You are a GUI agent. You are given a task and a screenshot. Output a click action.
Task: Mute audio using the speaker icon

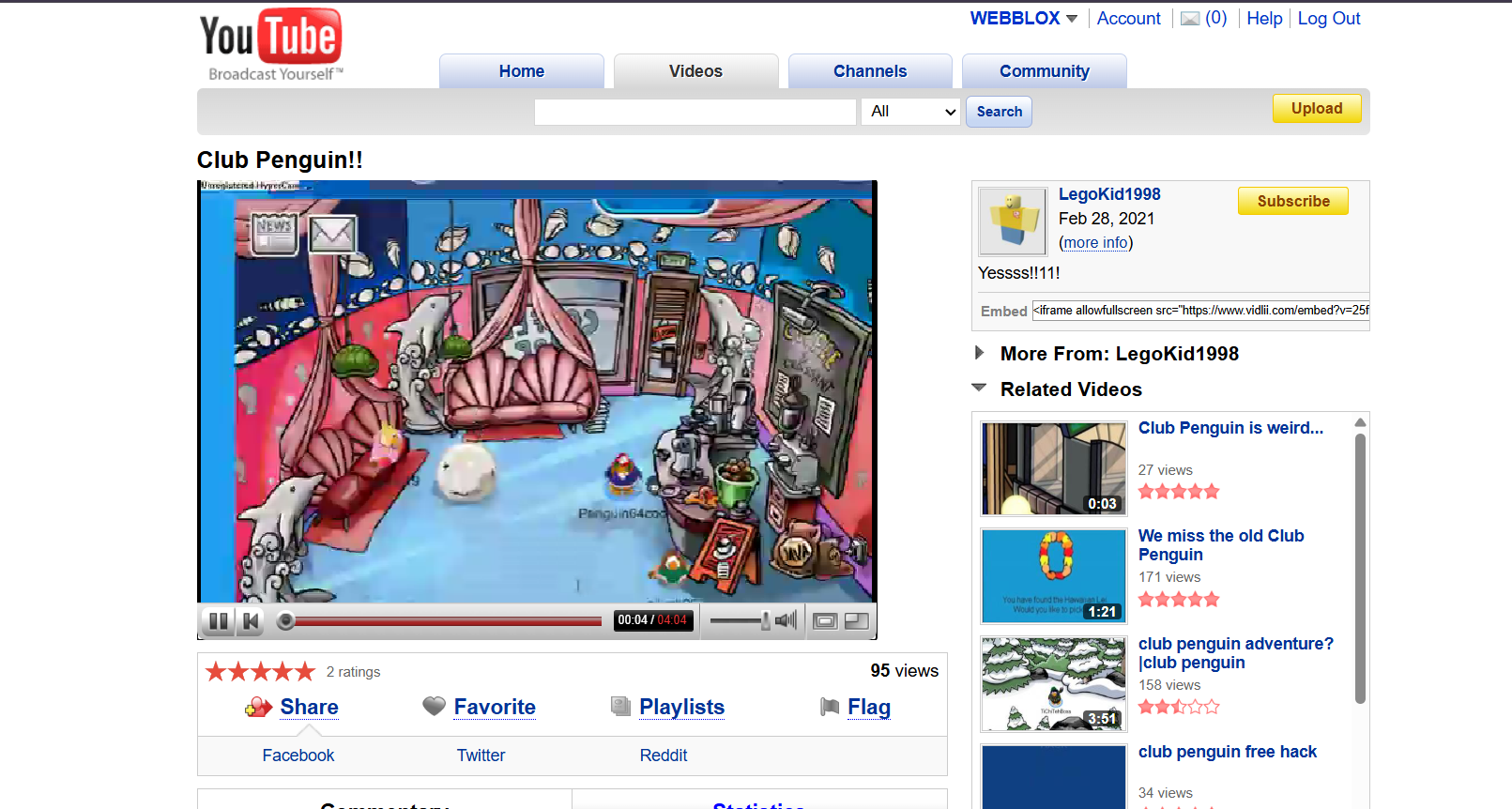pyautogui.click(x=787, y=620)
